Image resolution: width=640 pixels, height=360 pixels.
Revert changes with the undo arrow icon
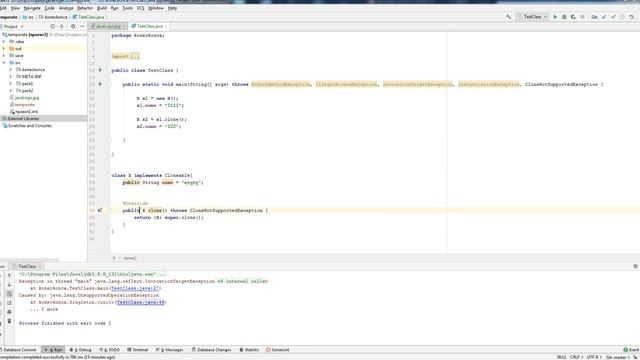pos(631,17)
